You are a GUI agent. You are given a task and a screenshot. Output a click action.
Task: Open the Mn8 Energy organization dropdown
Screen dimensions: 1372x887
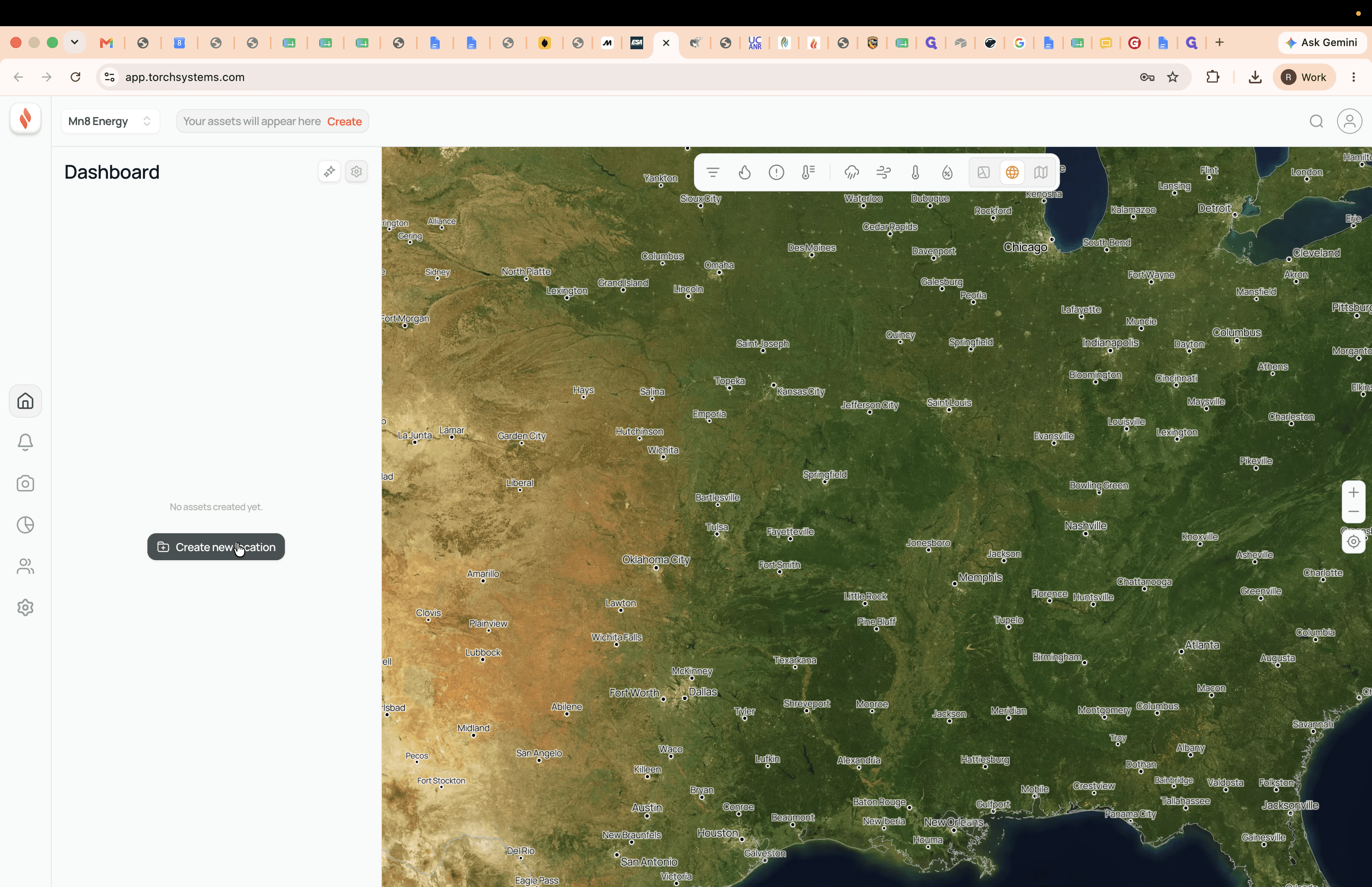tap(110, 121)
